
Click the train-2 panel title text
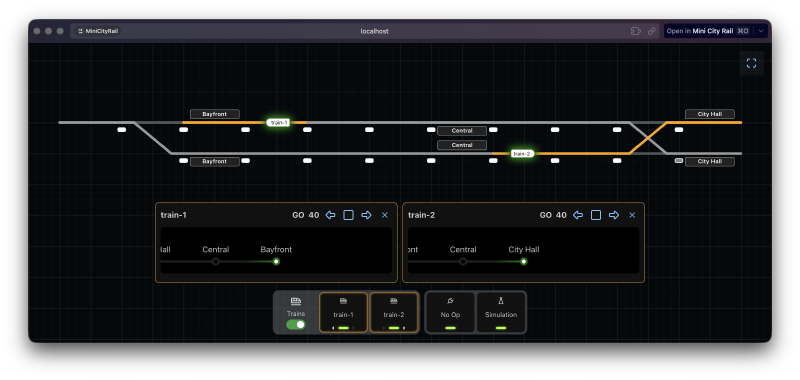point(421,215)
